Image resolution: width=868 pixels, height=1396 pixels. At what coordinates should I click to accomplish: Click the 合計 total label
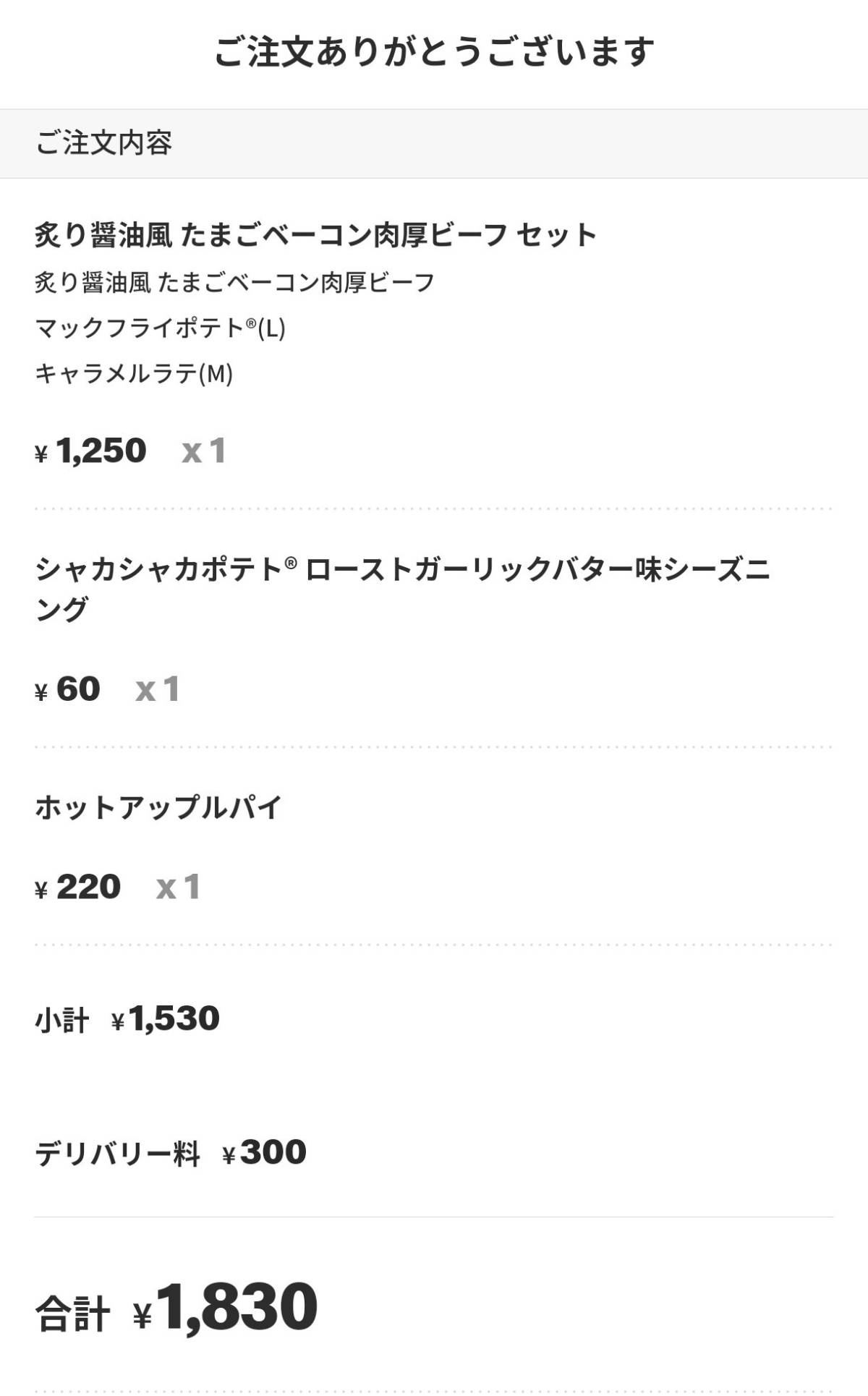coord(72,1314)
